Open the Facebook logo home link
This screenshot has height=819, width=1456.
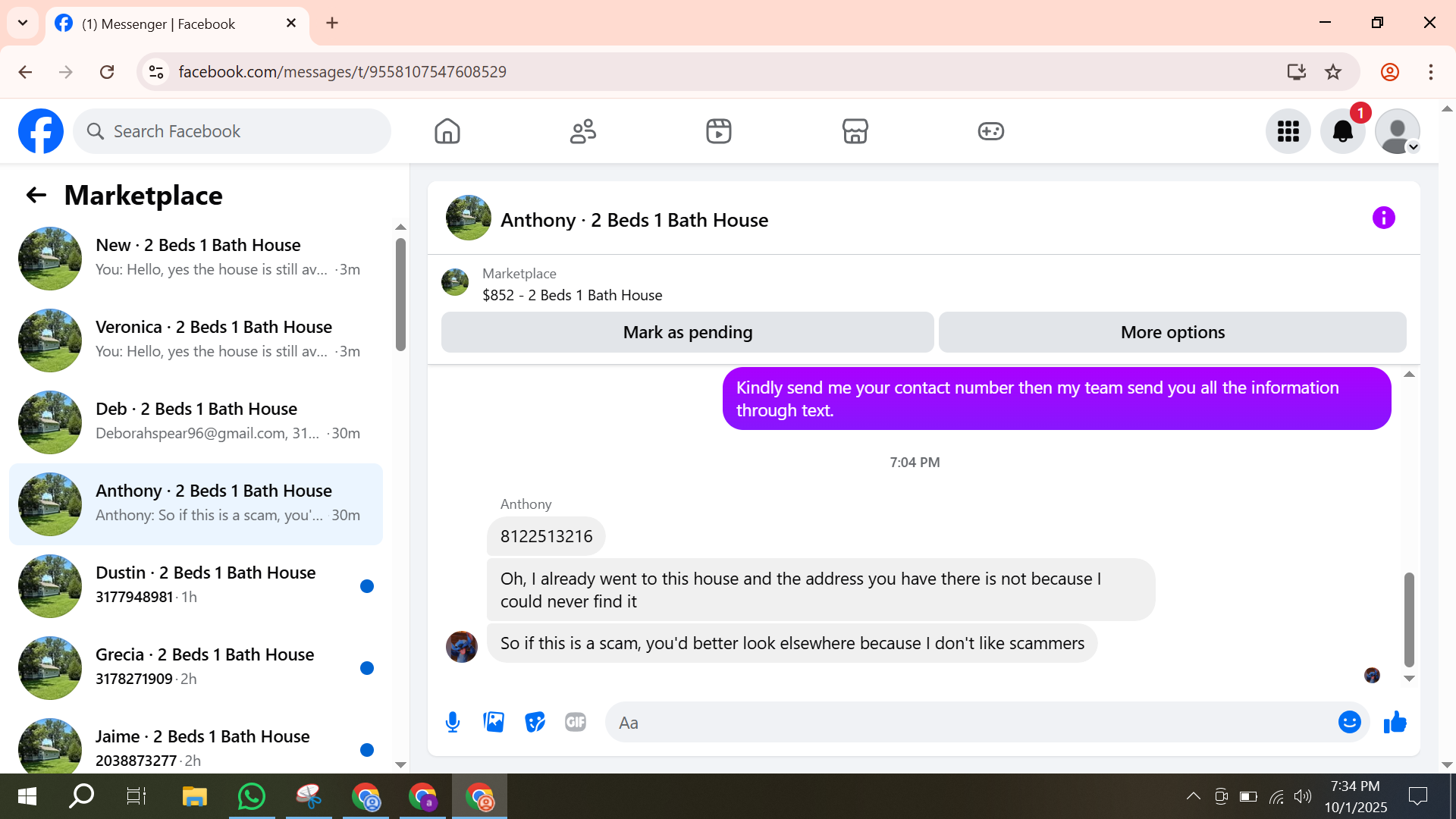41,131
